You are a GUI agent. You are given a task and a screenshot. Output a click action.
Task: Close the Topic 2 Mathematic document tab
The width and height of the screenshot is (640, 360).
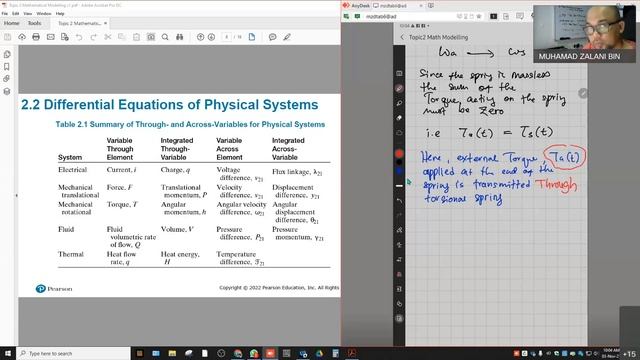click(x=105, y=24)
